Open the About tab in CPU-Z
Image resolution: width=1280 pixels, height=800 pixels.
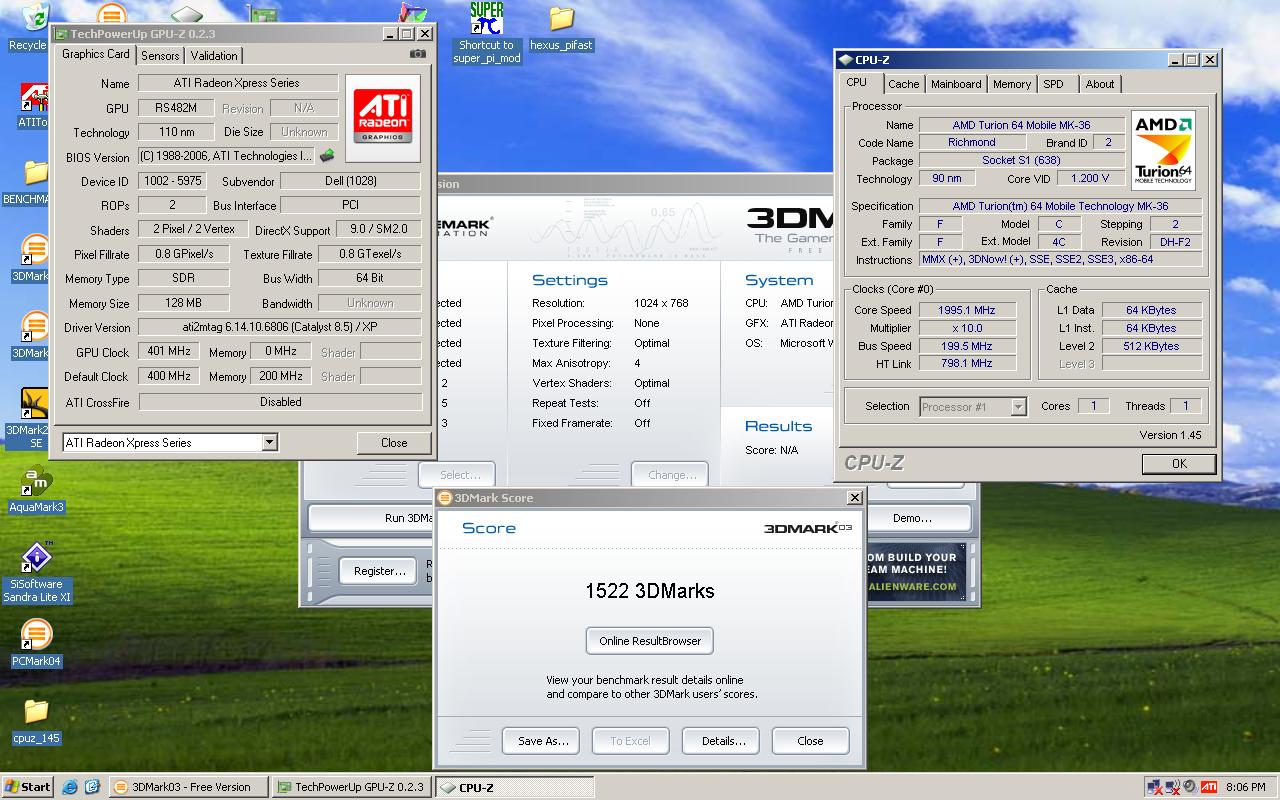pyautogui.click(x=1100, y=84)
